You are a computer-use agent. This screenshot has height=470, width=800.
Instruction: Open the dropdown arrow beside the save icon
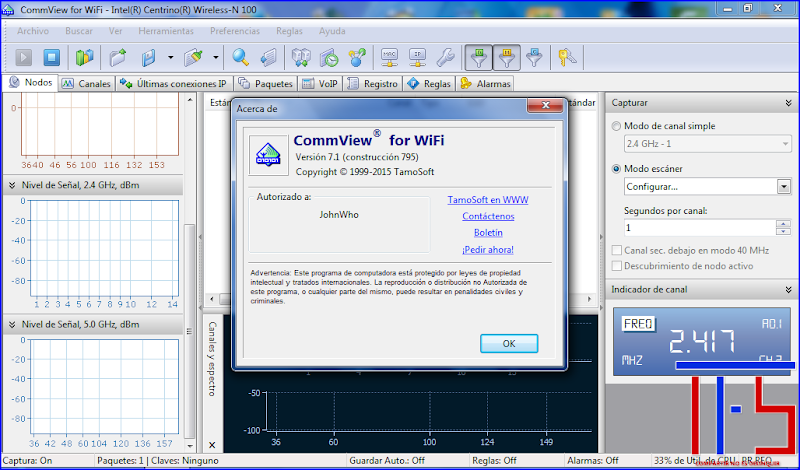[x=170, y=57]
